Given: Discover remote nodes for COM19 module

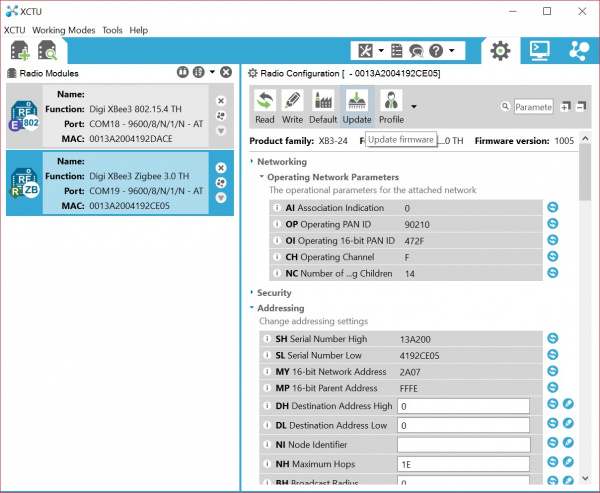Looking at the screenshot, I should [x=221, y=183].
